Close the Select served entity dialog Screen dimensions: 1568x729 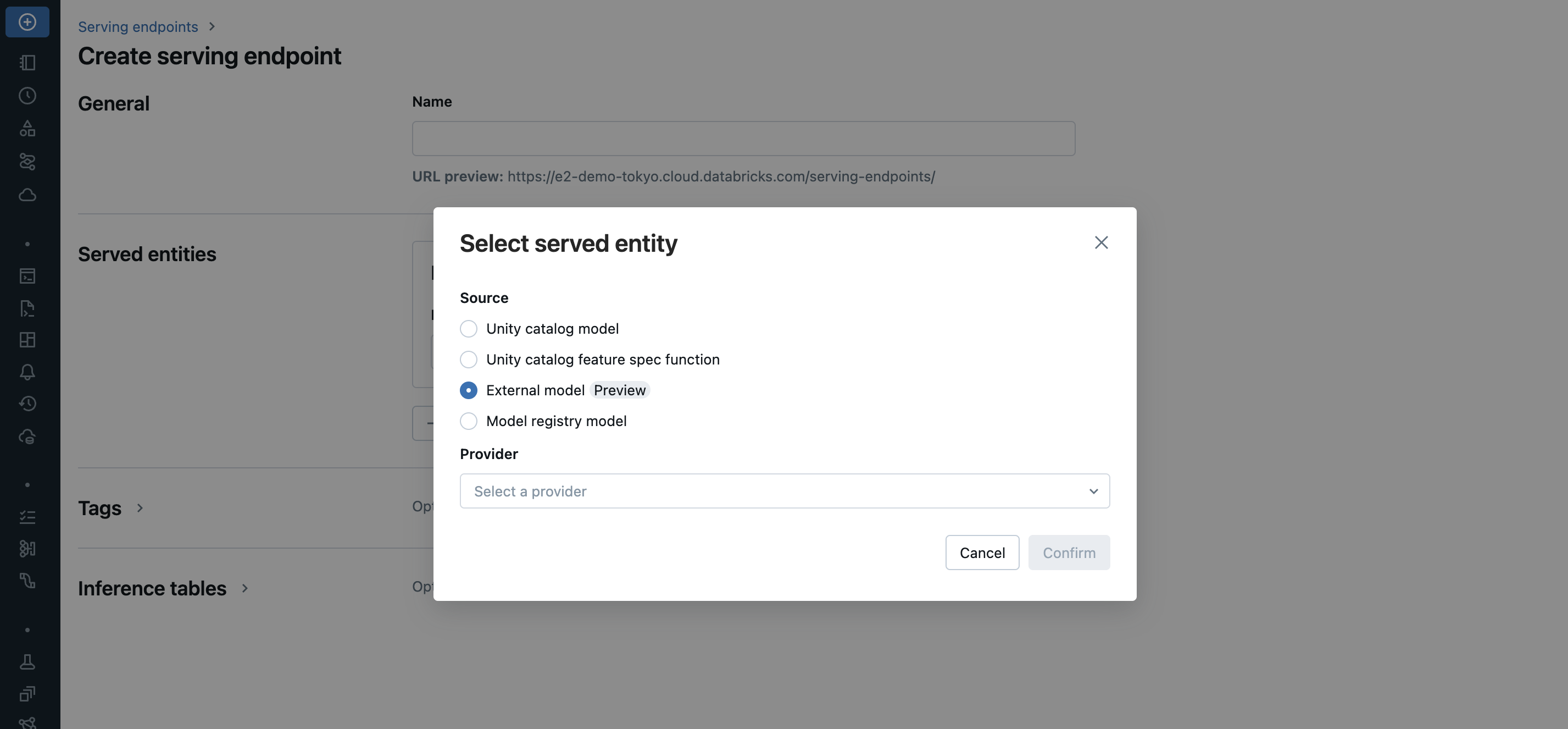[1100, 243]
